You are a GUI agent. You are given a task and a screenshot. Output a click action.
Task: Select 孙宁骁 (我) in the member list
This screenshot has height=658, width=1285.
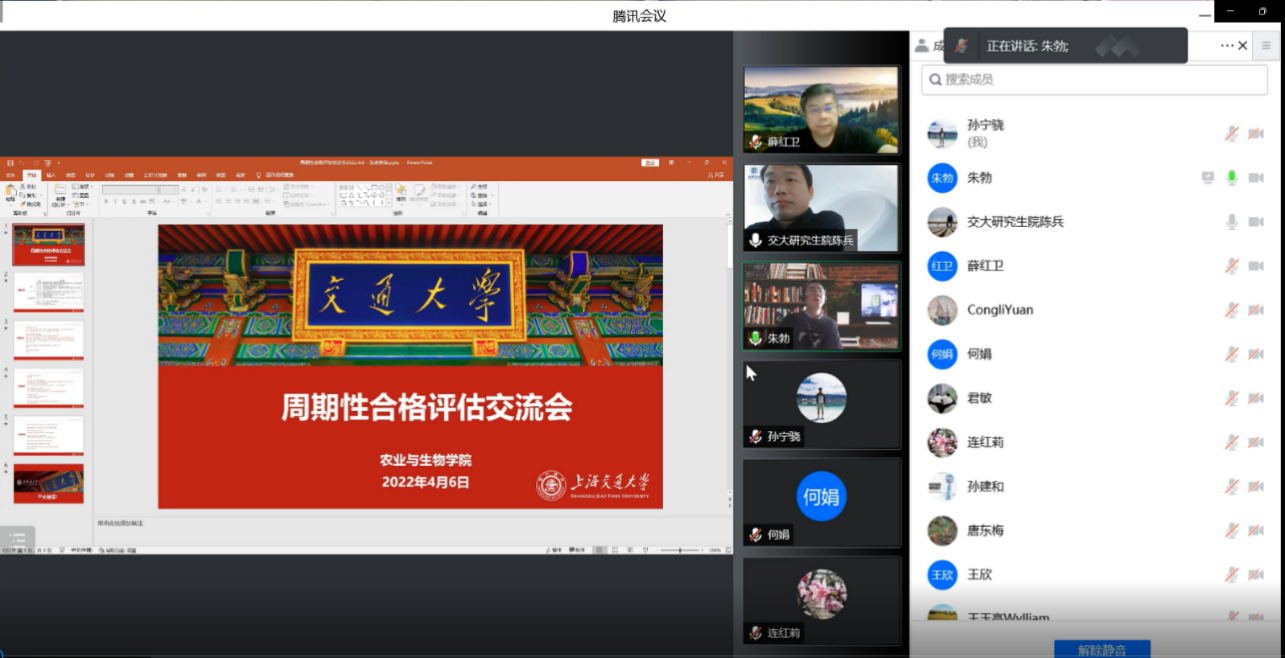pos(1097,133)
